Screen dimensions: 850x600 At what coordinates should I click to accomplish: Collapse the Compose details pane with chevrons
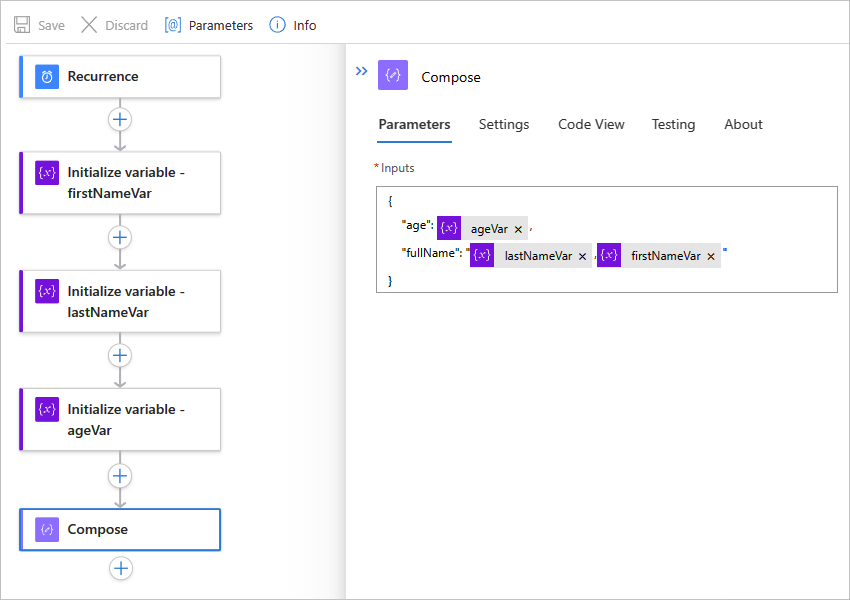361,71
